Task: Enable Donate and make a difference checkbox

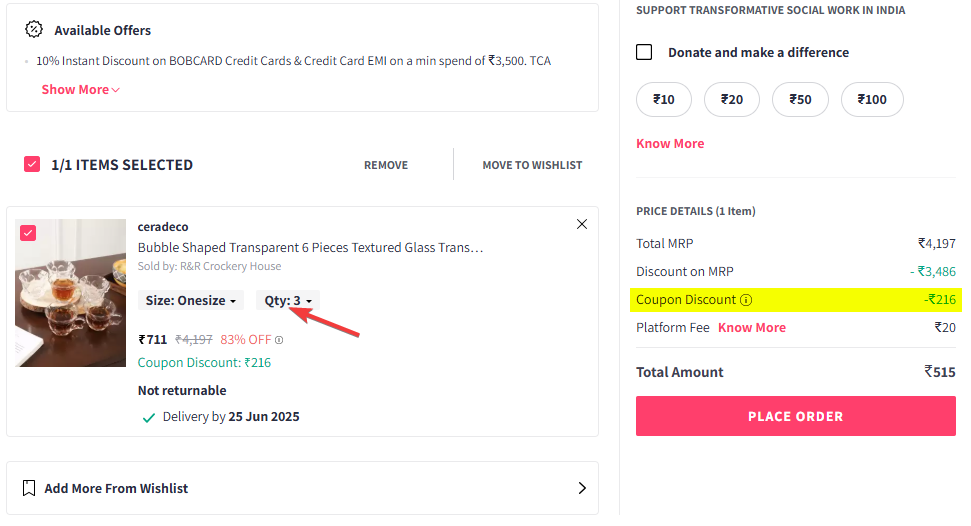Action: pyautogui.click(x=644, y=52)
